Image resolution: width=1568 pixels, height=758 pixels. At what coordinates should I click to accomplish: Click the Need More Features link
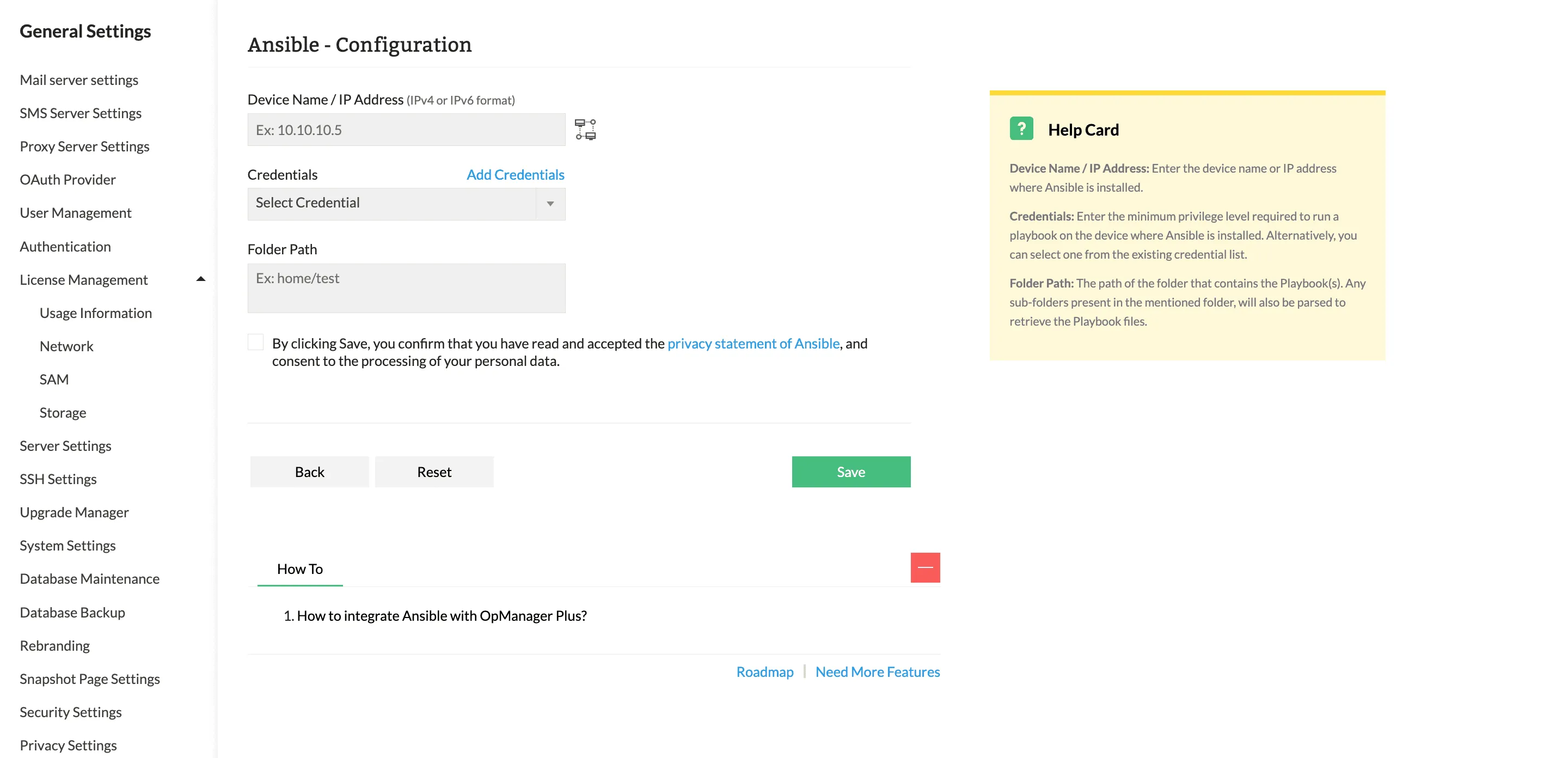pyautogui.click(x=877, y=671)
